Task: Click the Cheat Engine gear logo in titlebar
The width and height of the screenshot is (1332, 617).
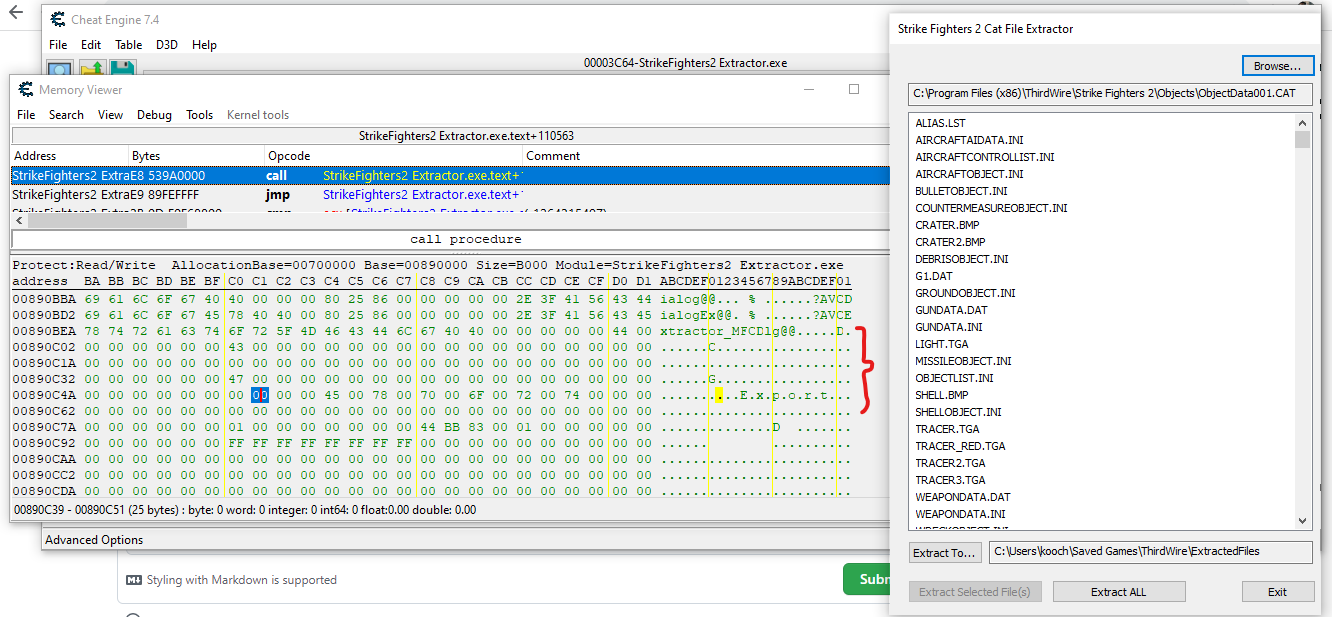Action: (x=57, y=19)
